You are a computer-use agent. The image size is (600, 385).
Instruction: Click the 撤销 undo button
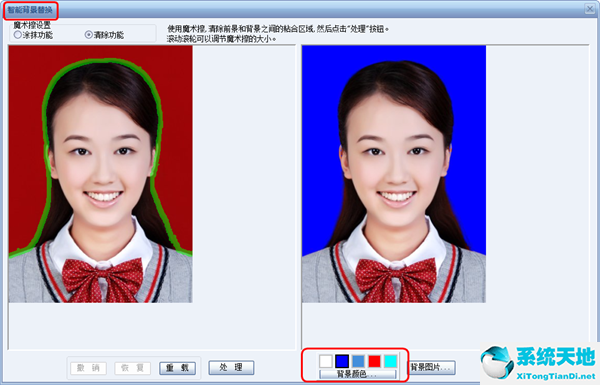coord(88,368)
